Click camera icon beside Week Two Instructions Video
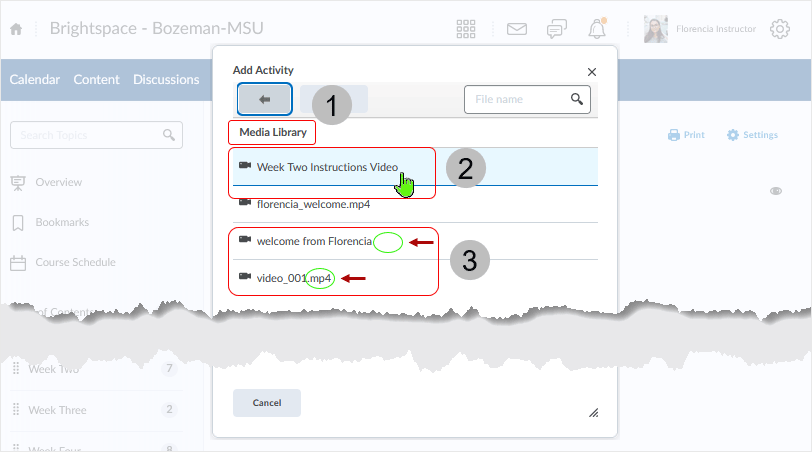This screenshot has height=452, width=812. point(245,165)
